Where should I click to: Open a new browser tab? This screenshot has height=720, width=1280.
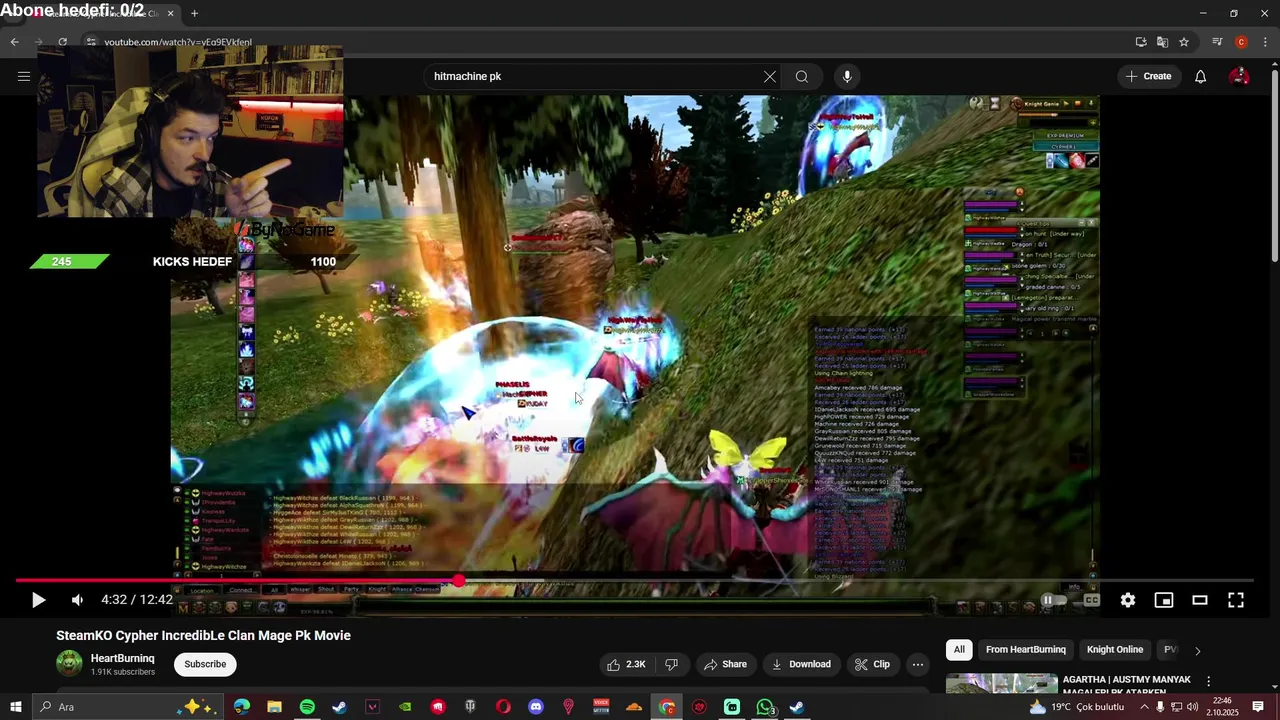194,13
